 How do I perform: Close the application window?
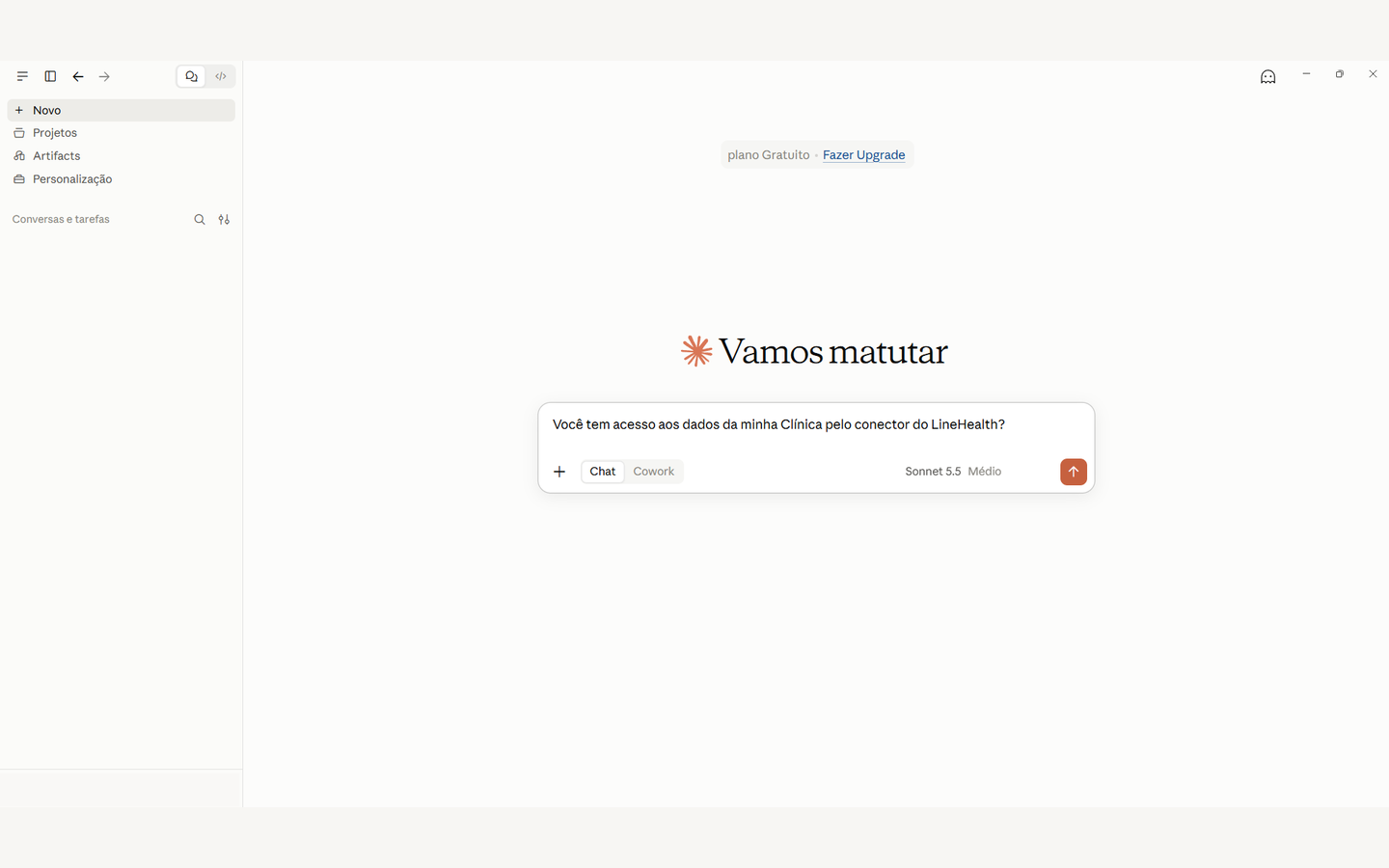coord(1373,74)
